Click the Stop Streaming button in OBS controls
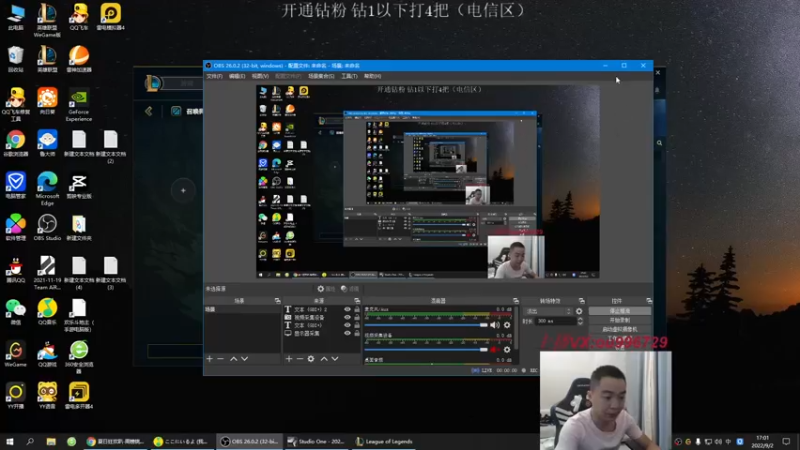Image resolution: width=800 pixels, height=450 pixels. click(619, 311)
